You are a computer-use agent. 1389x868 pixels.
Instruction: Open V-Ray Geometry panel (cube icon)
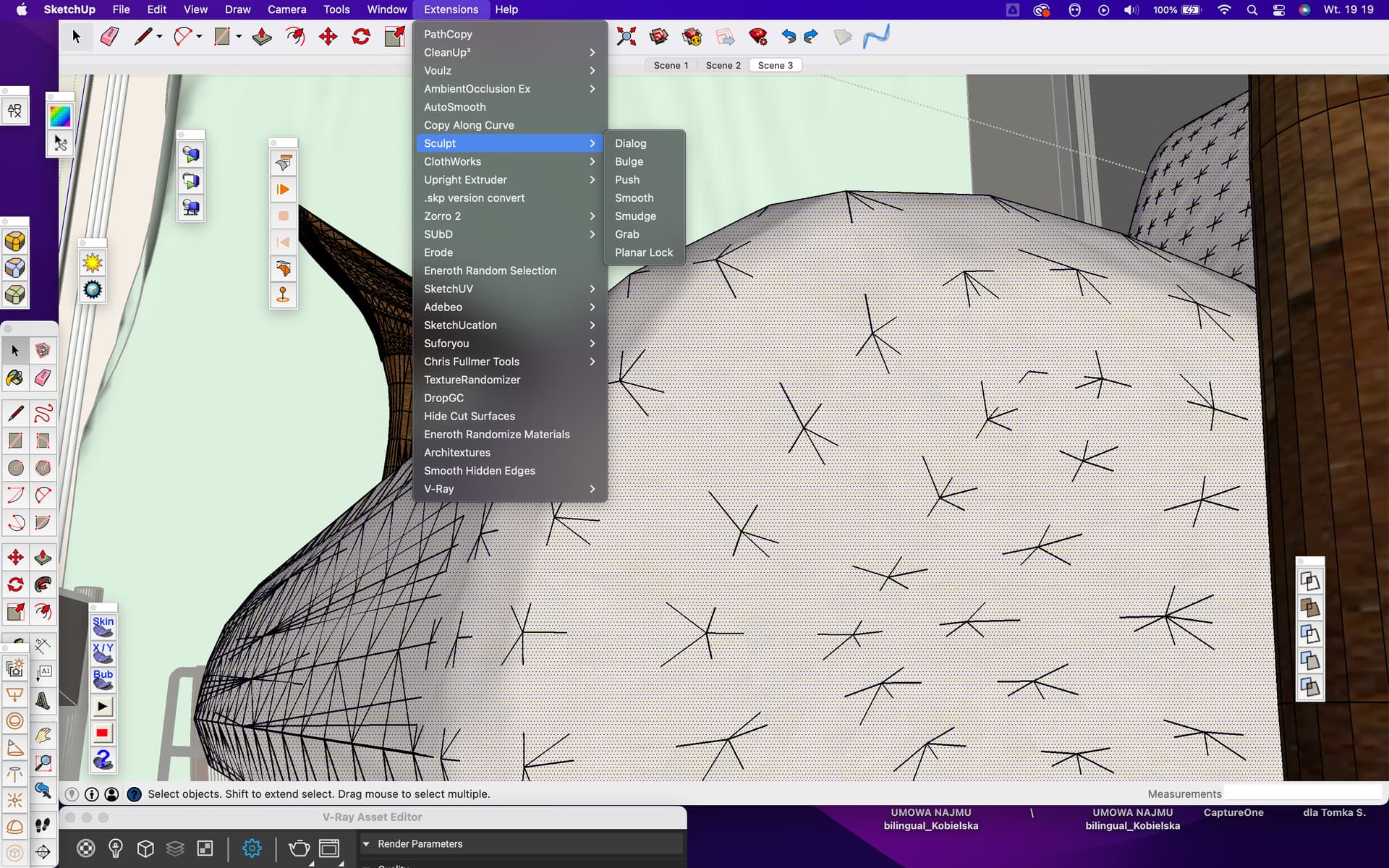[145, 848]
